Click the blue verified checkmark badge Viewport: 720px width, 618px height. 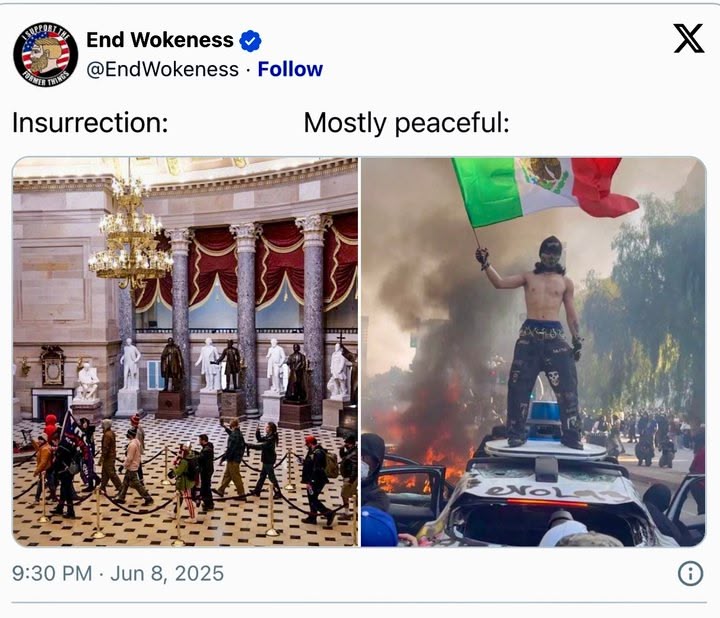pos(250,41)
